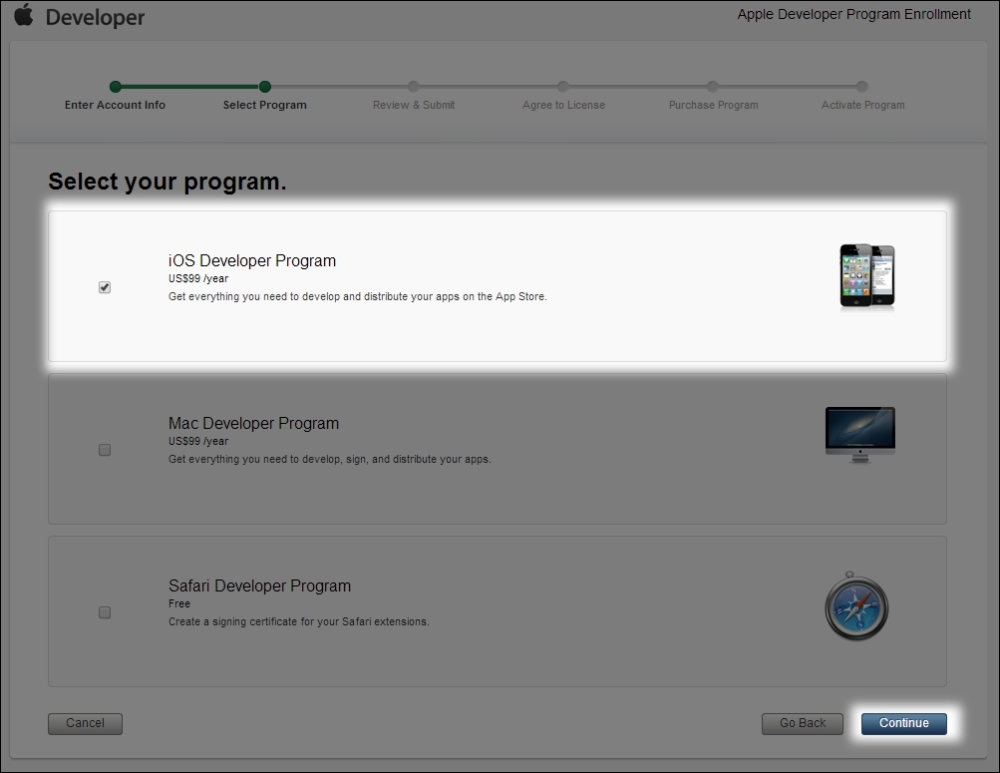
Task: Click the Review & Submit progress dot
Action: pyautogui.click(x=414, y=88)
